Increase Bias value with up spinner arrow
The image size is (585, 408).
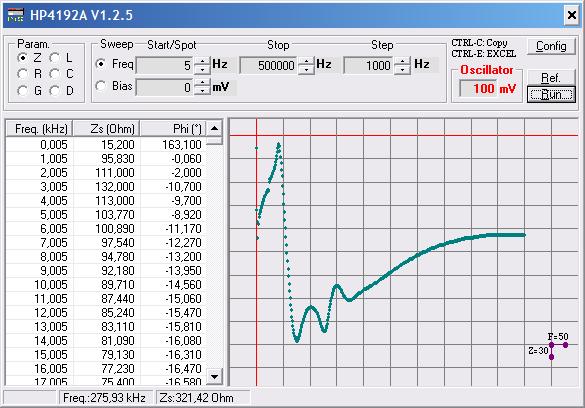[x=202, y=83]
